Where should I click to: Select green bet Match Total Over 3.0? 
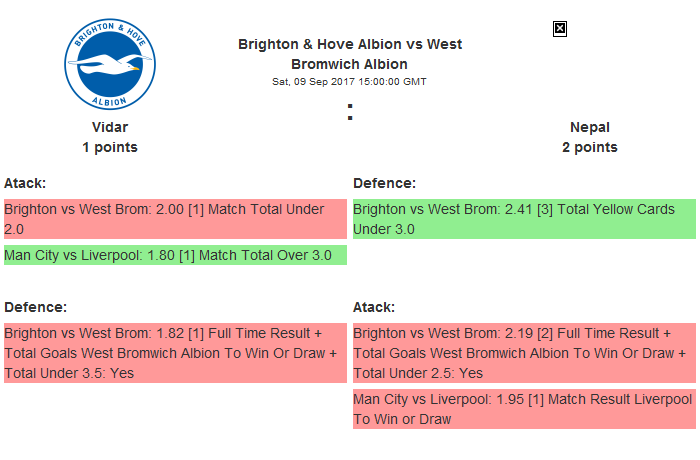click(x=174, y=255)
